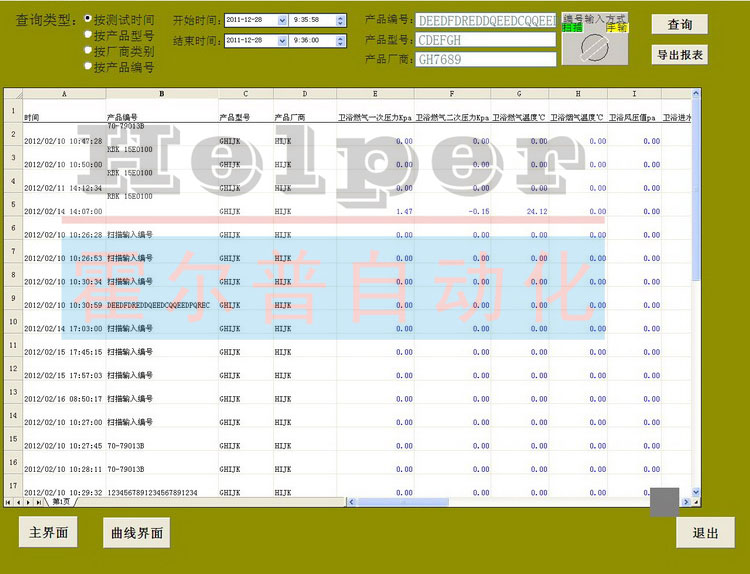Select row 1 header
The width and height of the screenshot is (750, 574).
(x=13, y=111)
